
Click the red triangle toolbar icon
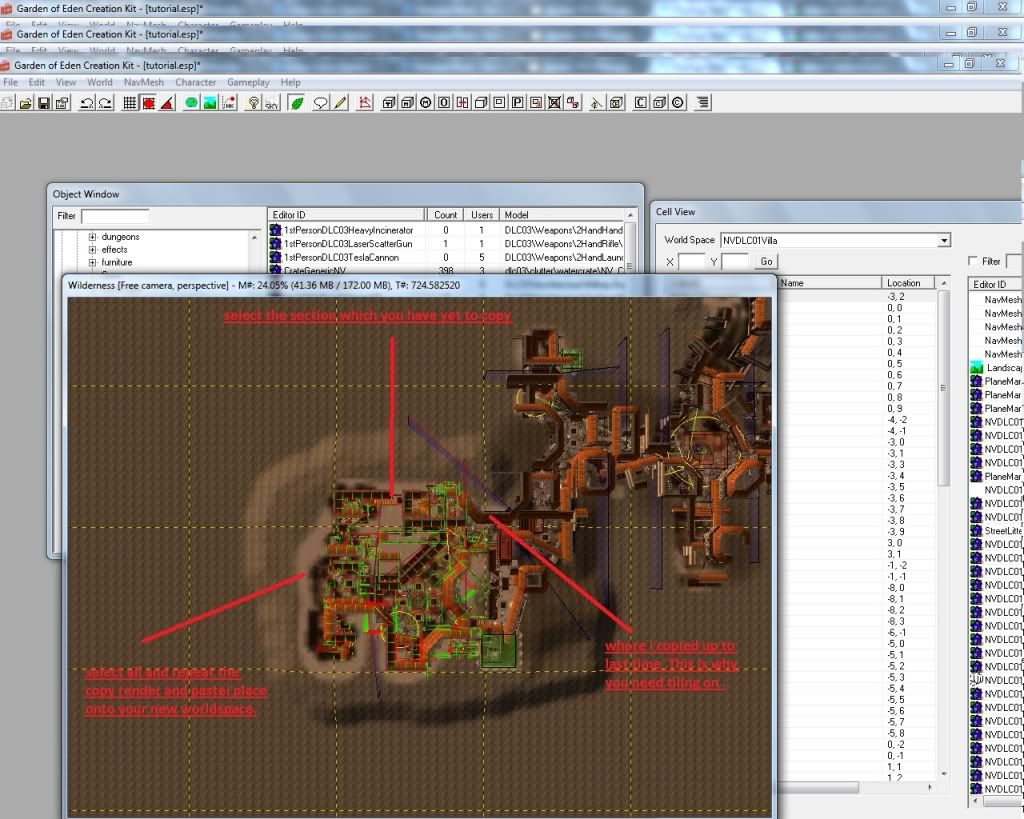167,103
